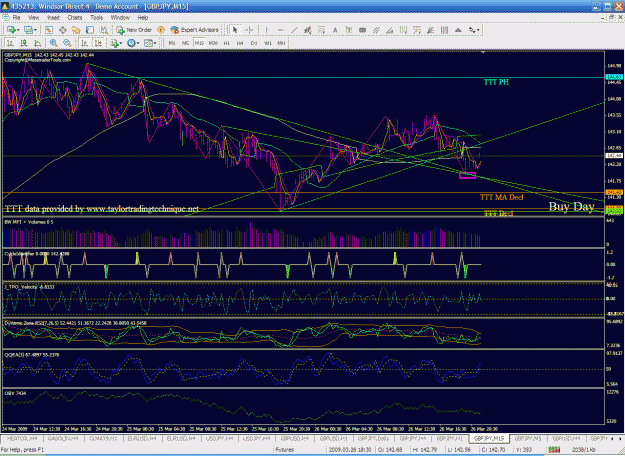Switch to bar chart display
The height and width of the screenshot is (456, 625).
pos(10,43)
